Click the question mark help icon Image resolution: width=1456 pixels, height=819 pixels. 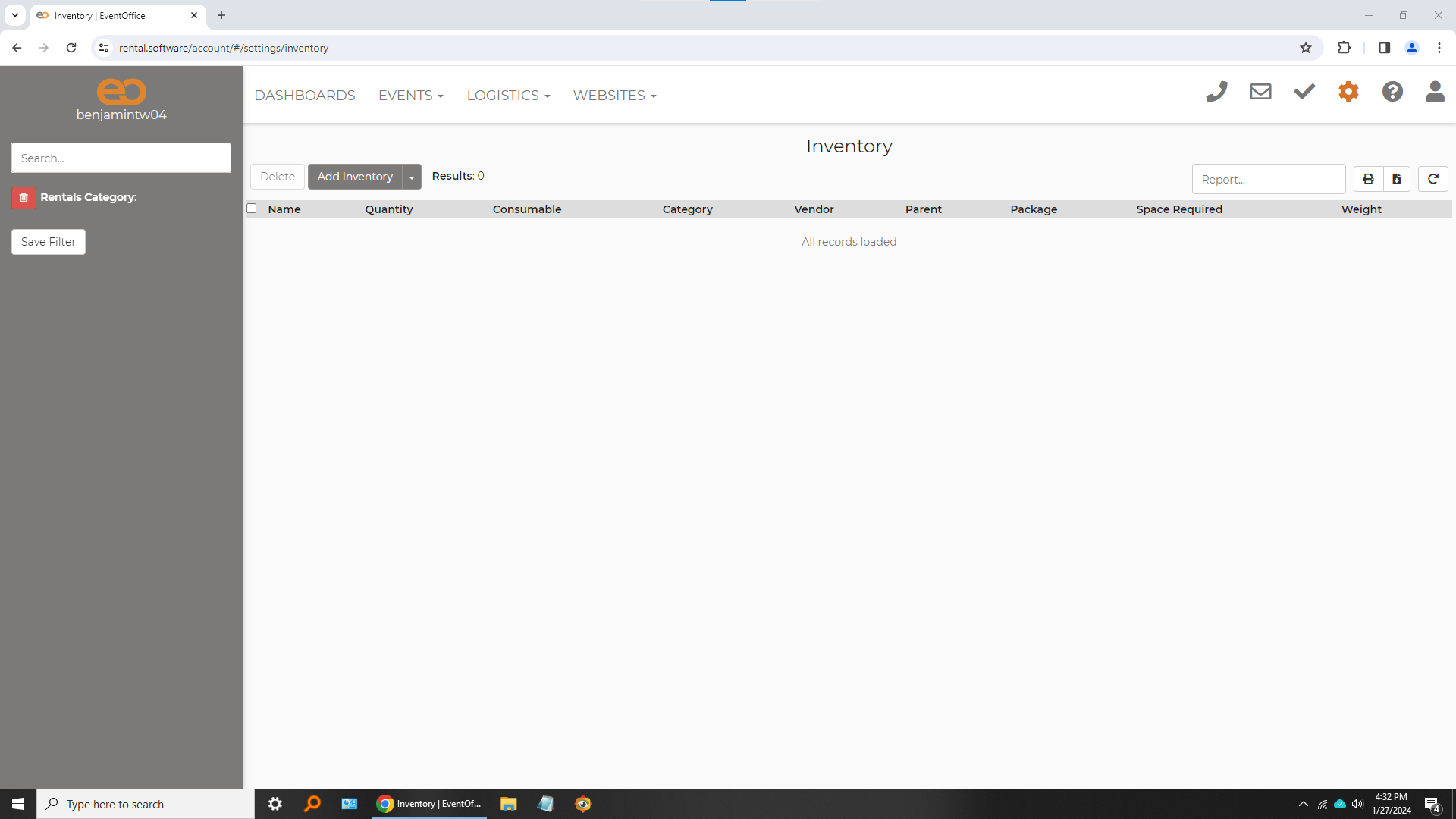(1392, 93)
